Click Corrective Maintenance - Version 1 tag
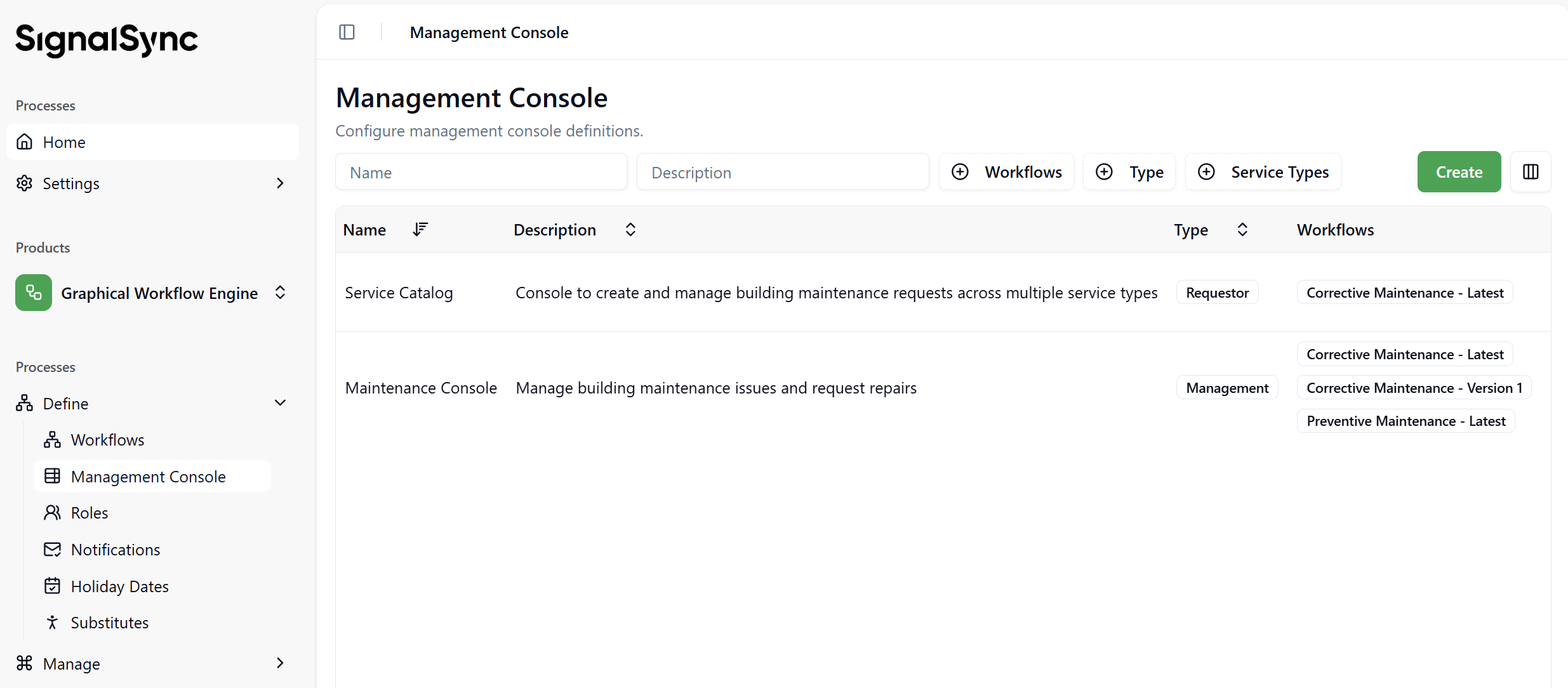The height and width of the screenshot is (688, 1568). click(1414, 388)
